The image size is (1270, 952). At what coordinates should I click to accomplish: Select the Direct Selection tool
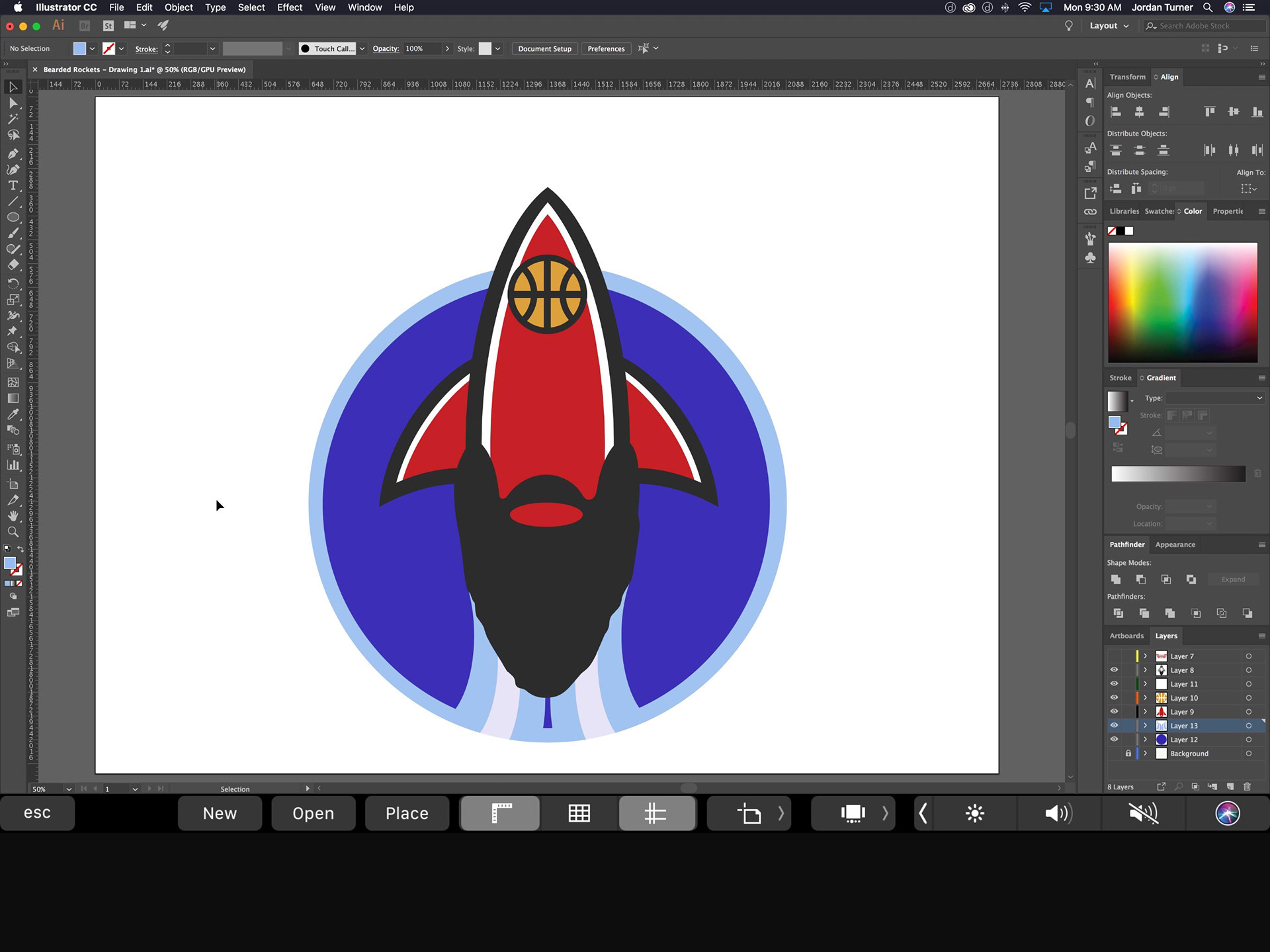pyautogui.click(x=13, y=103)
